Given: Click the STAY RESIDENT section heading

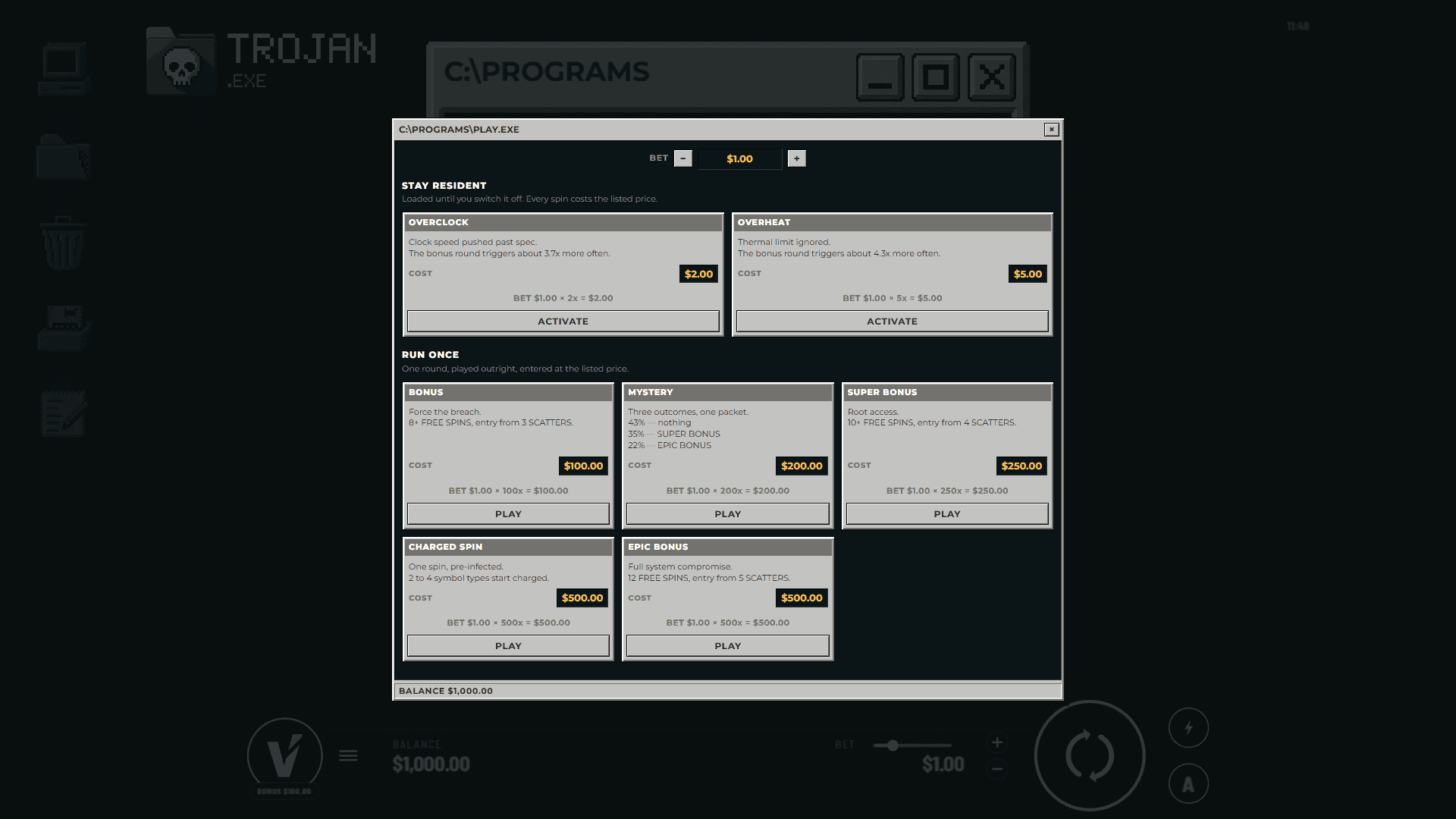Looking at the screenshot, I should (x=444, y=186).
